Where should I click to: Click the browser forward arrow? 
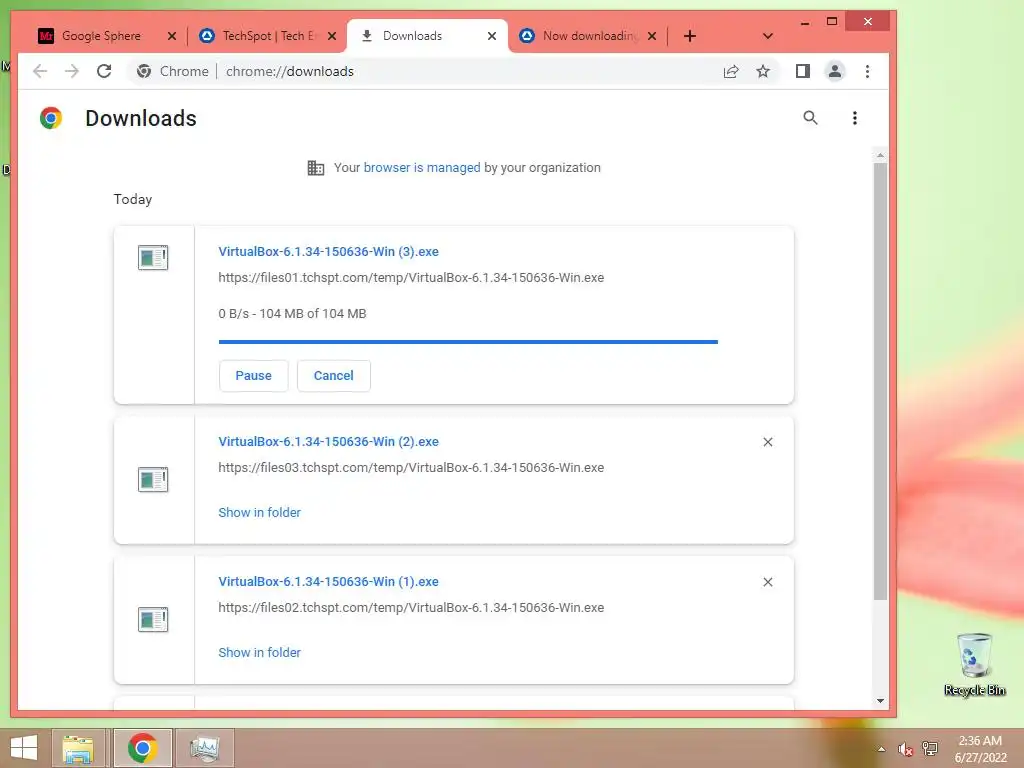(72, 71)
